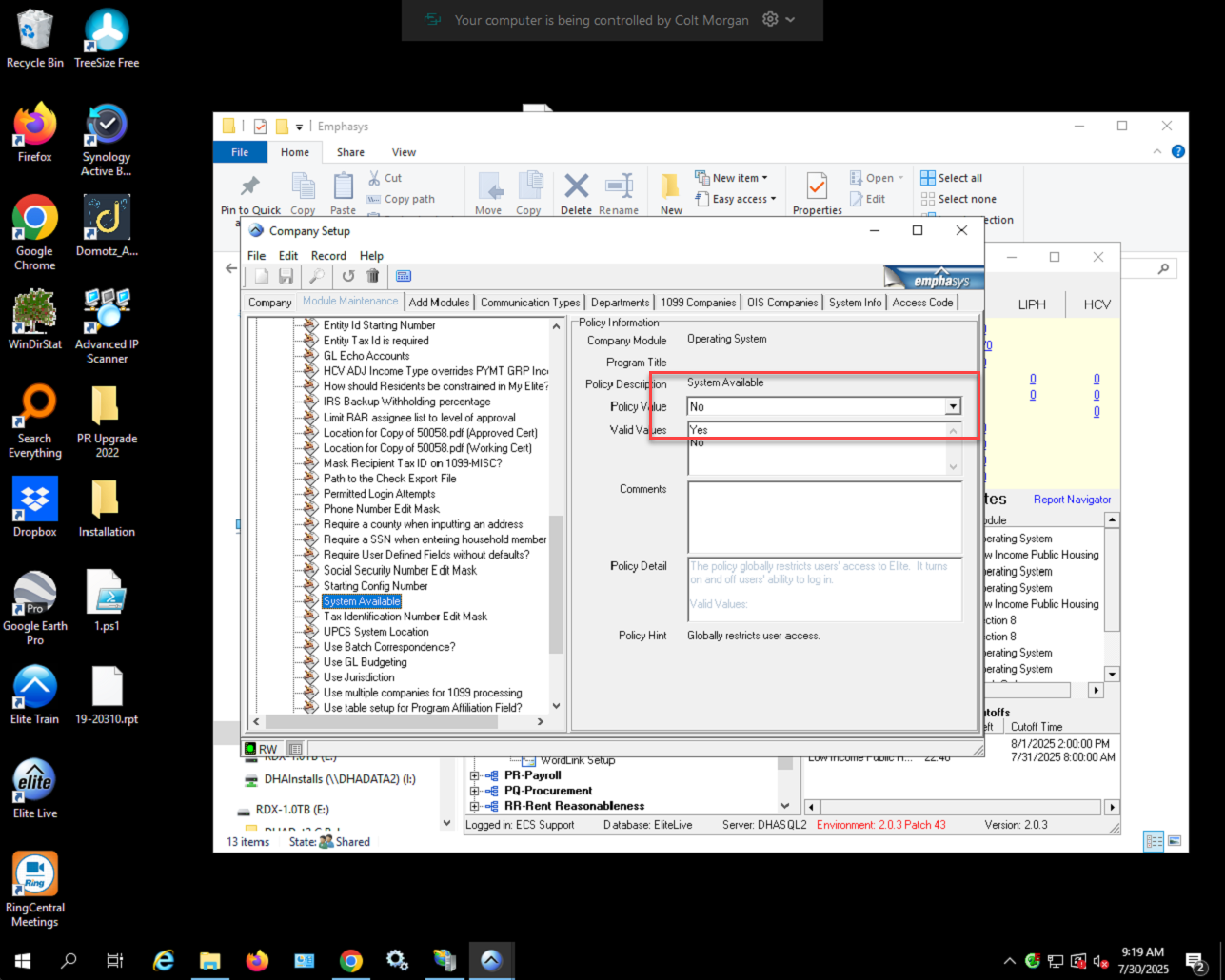Expand the RR-Rent Reasonableness tree node

474,806
